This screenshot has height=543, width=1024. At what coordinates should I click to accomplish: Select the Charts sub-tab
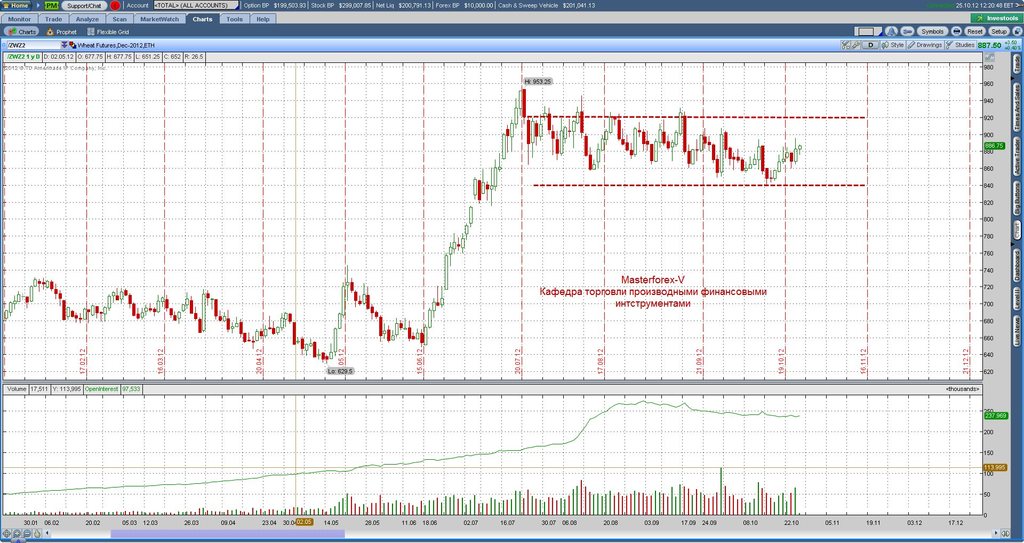pyautogui.click(x=22, y=31)
